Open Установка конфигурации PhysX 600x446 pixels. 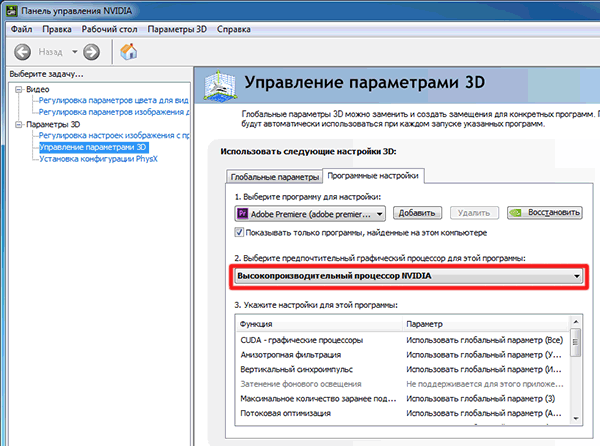[x=98, y=159]
